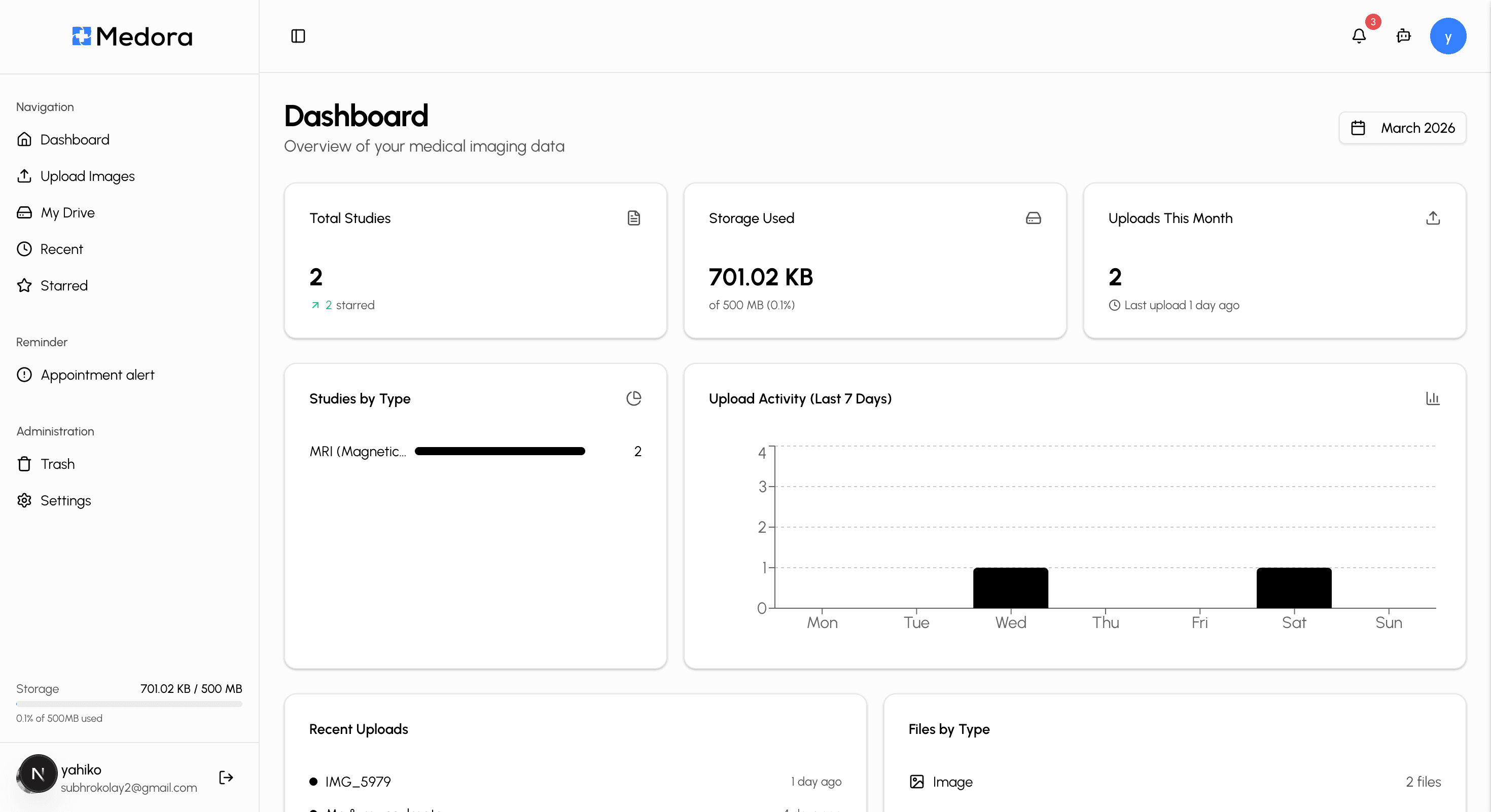Image resolution: width=1491 pixels, height=812 pixels.
Task: Open My Drive from navigation
Action: point(67,212)
